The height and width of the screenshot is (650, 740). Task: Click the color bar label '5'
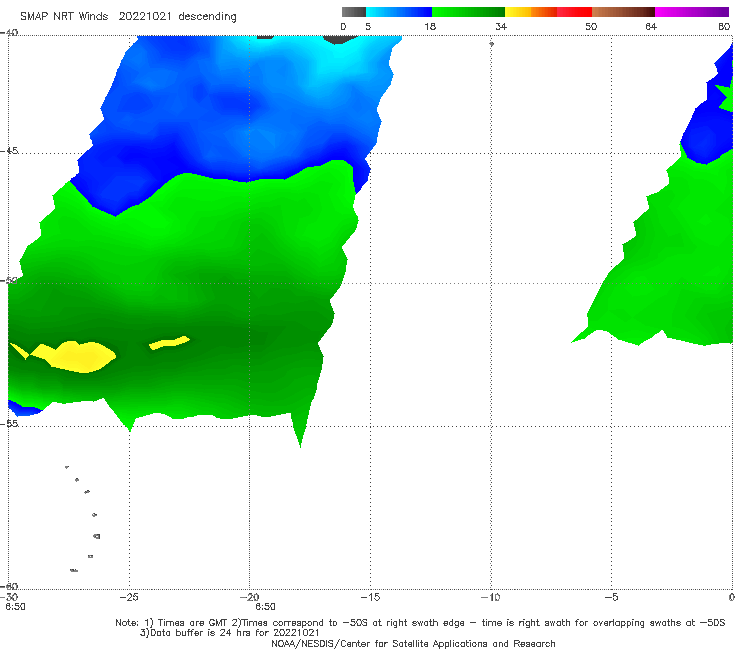point(368,26)
